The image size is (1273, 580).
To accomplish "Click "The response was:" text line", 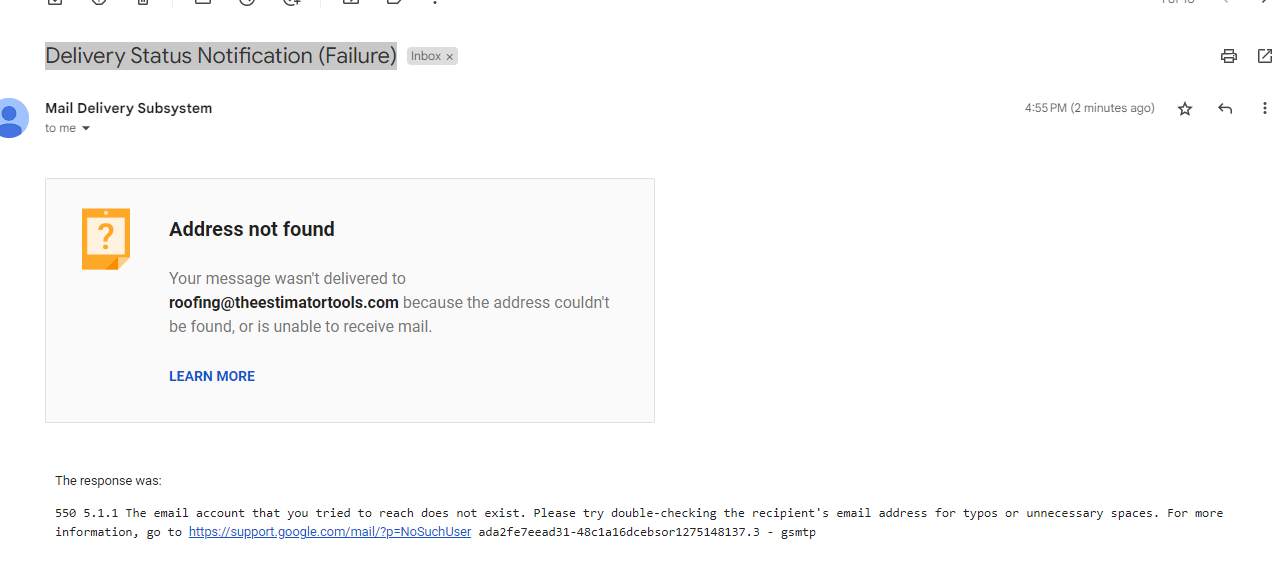I will pyautogui.click(x=108, y=481).
